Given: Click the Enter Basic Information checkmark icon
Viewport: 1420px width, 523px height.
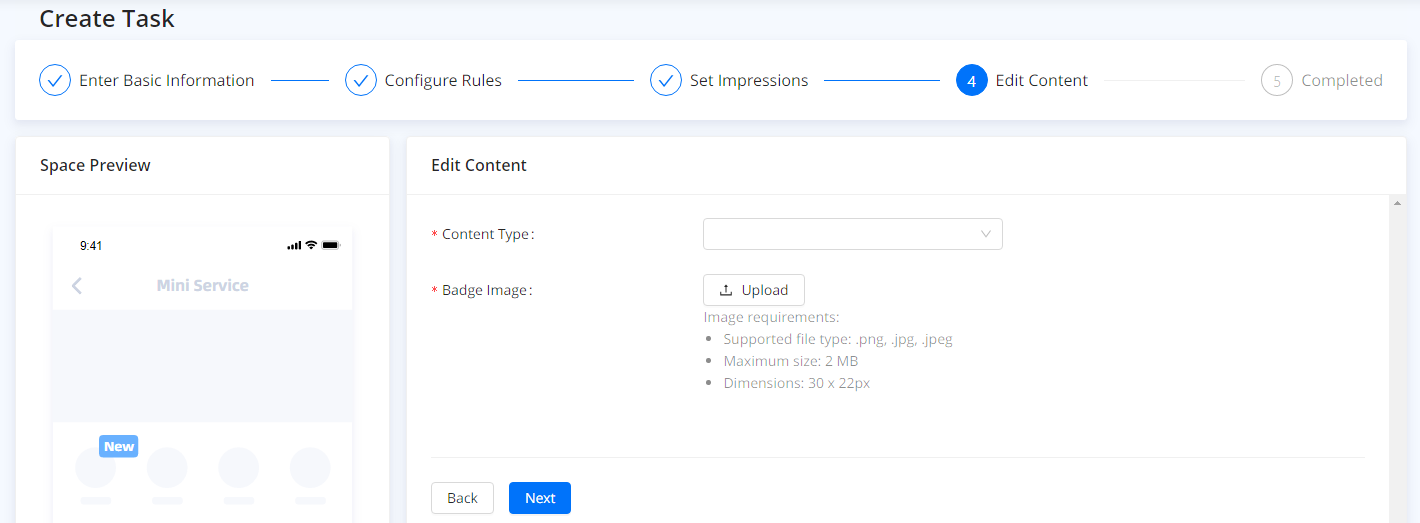Looking at the screenshot, I should [55, 80].
